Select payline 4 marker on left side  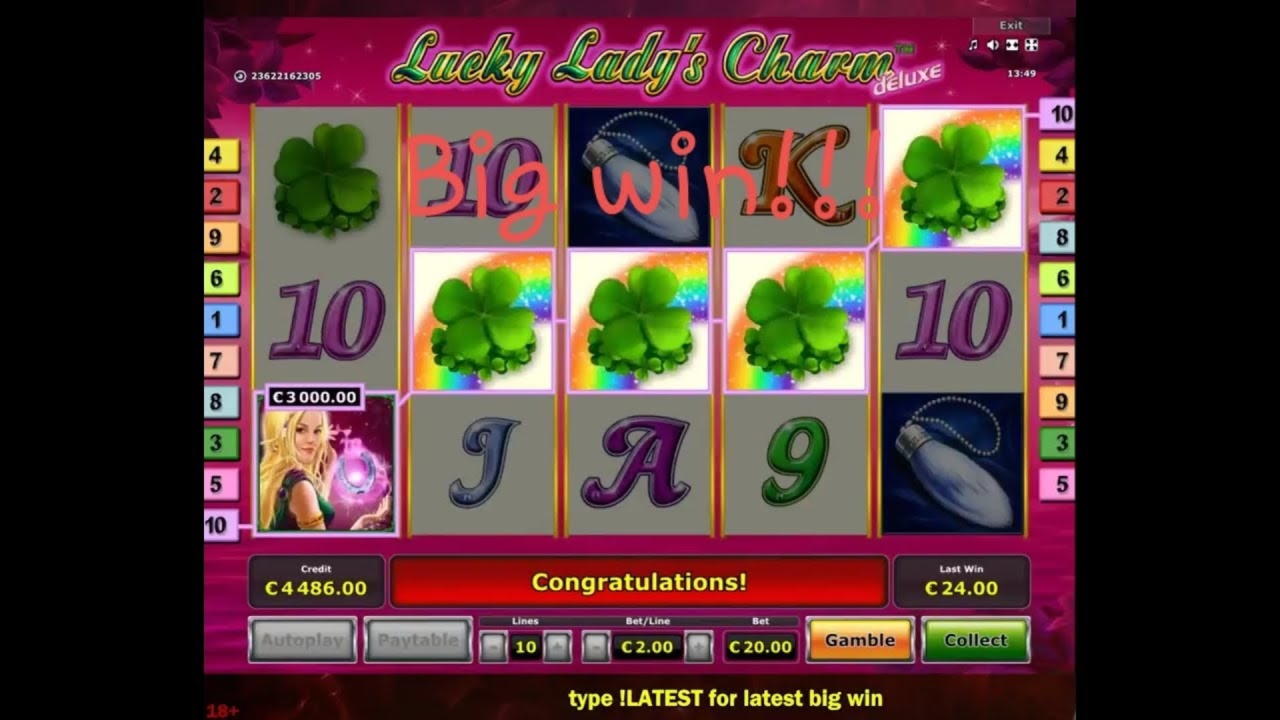[221, 155]
